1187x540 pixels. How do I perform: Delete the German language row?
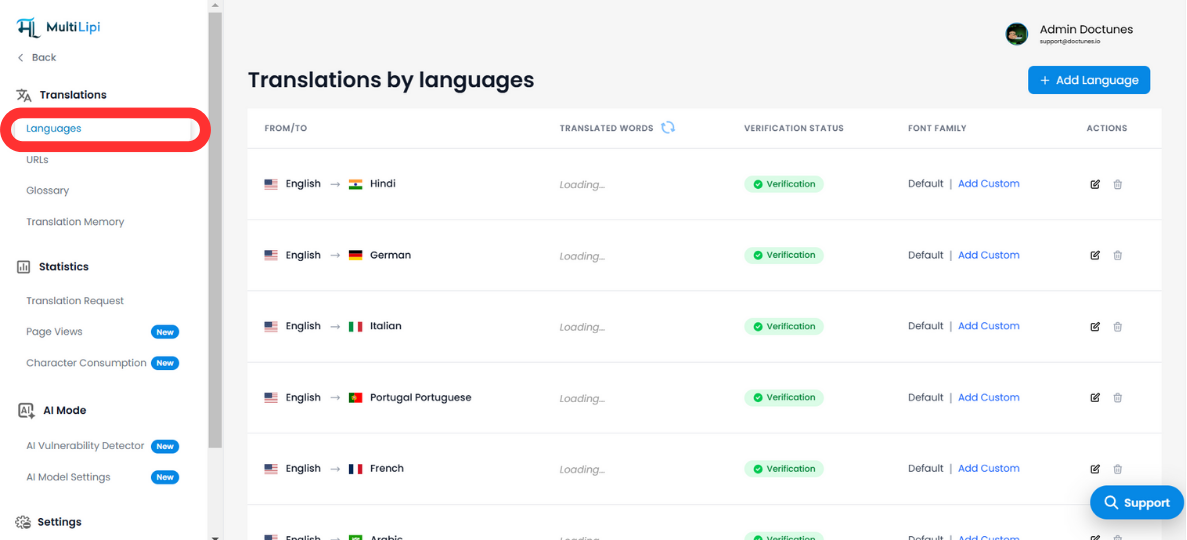(x=1117, y=255)
